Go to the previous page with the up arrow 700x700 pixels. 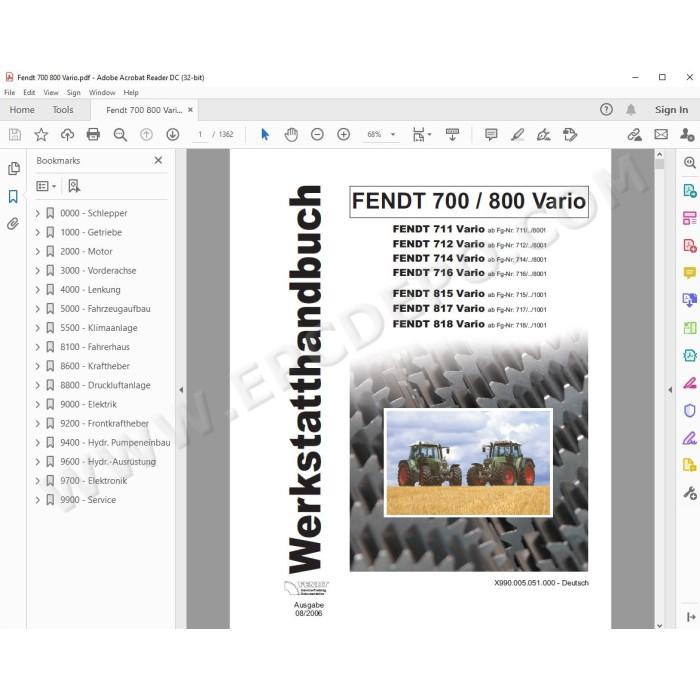[x=146, y=134]
